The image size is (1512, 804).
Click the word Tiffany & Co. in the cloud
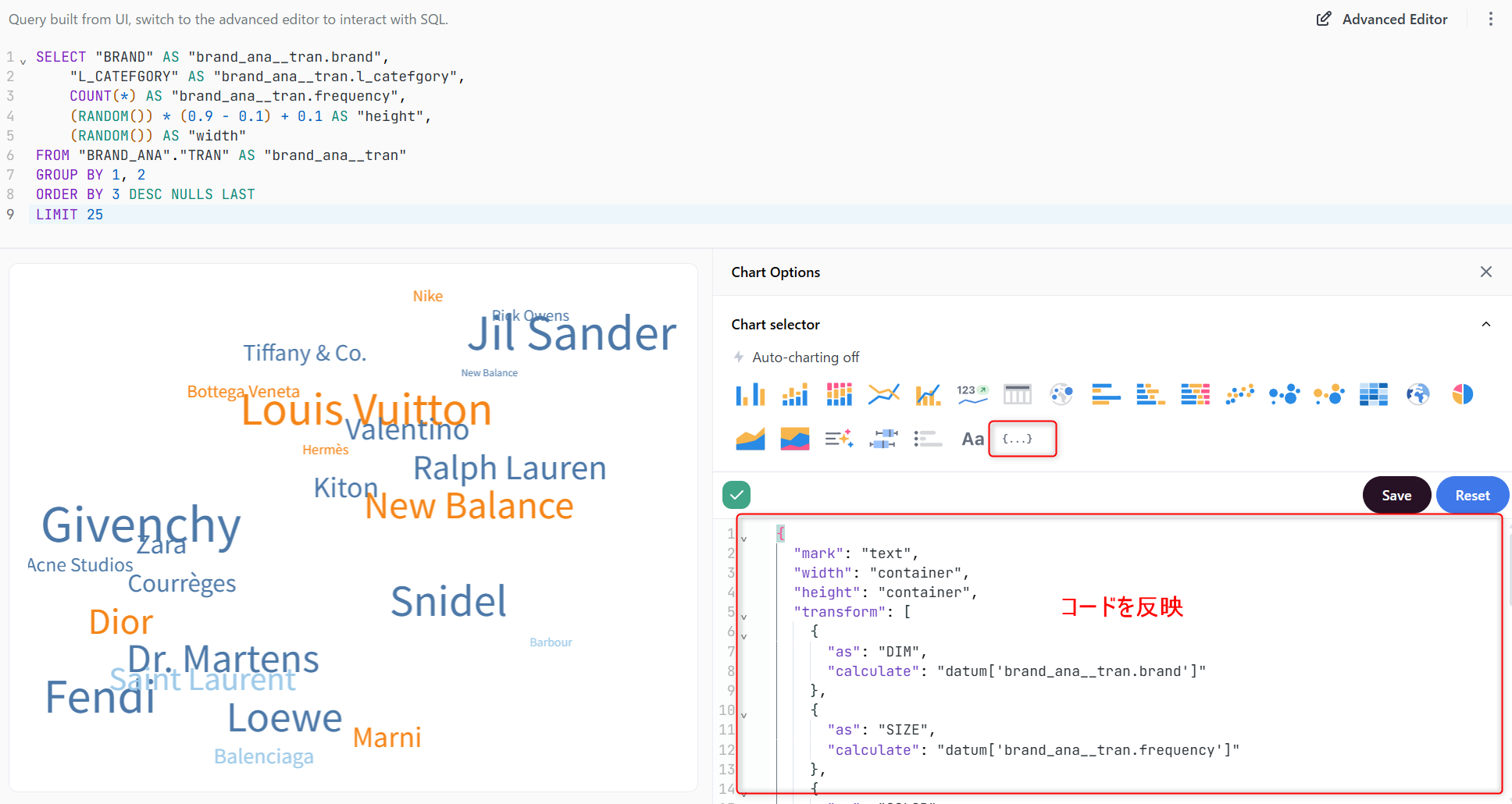pos(305,353)
